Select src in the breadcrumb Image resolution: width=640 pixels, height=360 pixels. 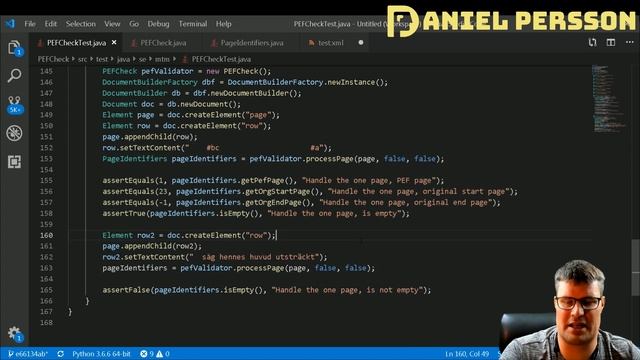(x=82, y=59)
